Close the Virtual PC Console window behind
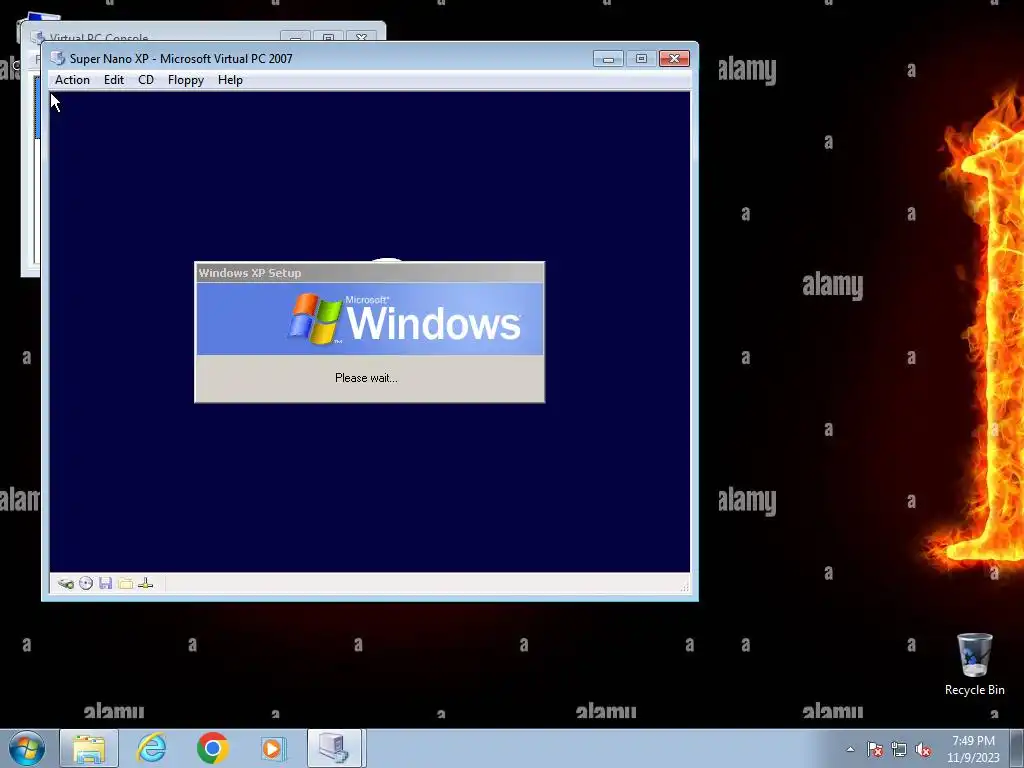 (361, 37)
